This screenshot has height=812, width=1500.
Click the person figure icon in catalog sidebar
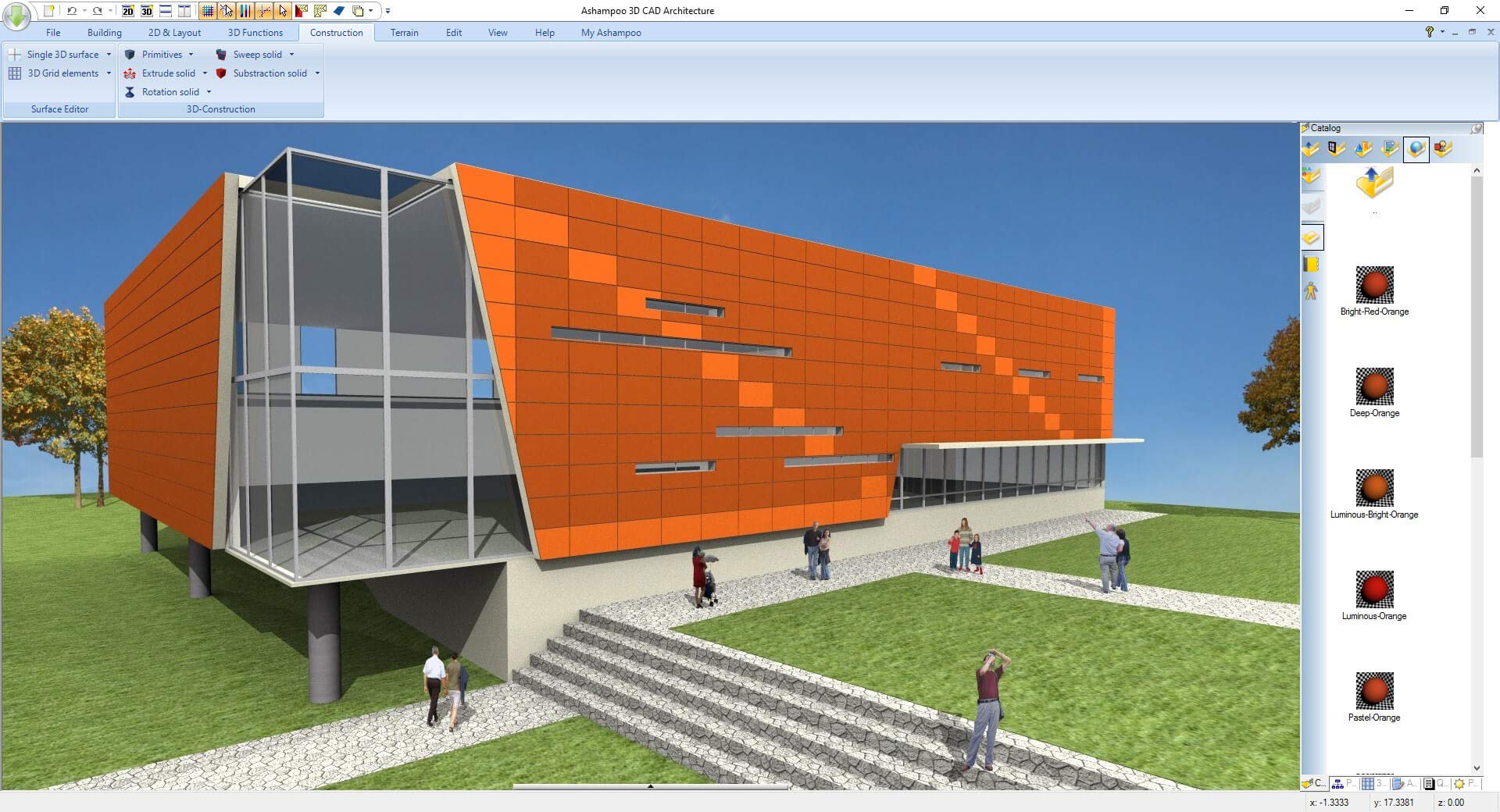pos(1311,291)
